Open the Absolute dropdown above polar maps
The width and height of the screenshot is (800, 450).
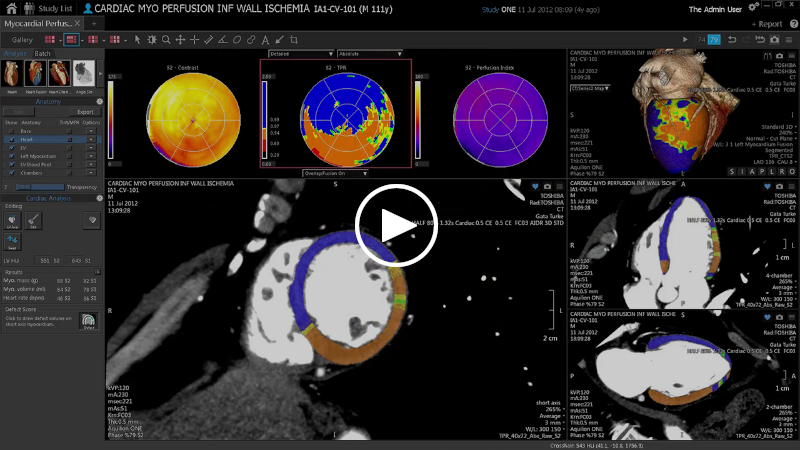[370, 54]
